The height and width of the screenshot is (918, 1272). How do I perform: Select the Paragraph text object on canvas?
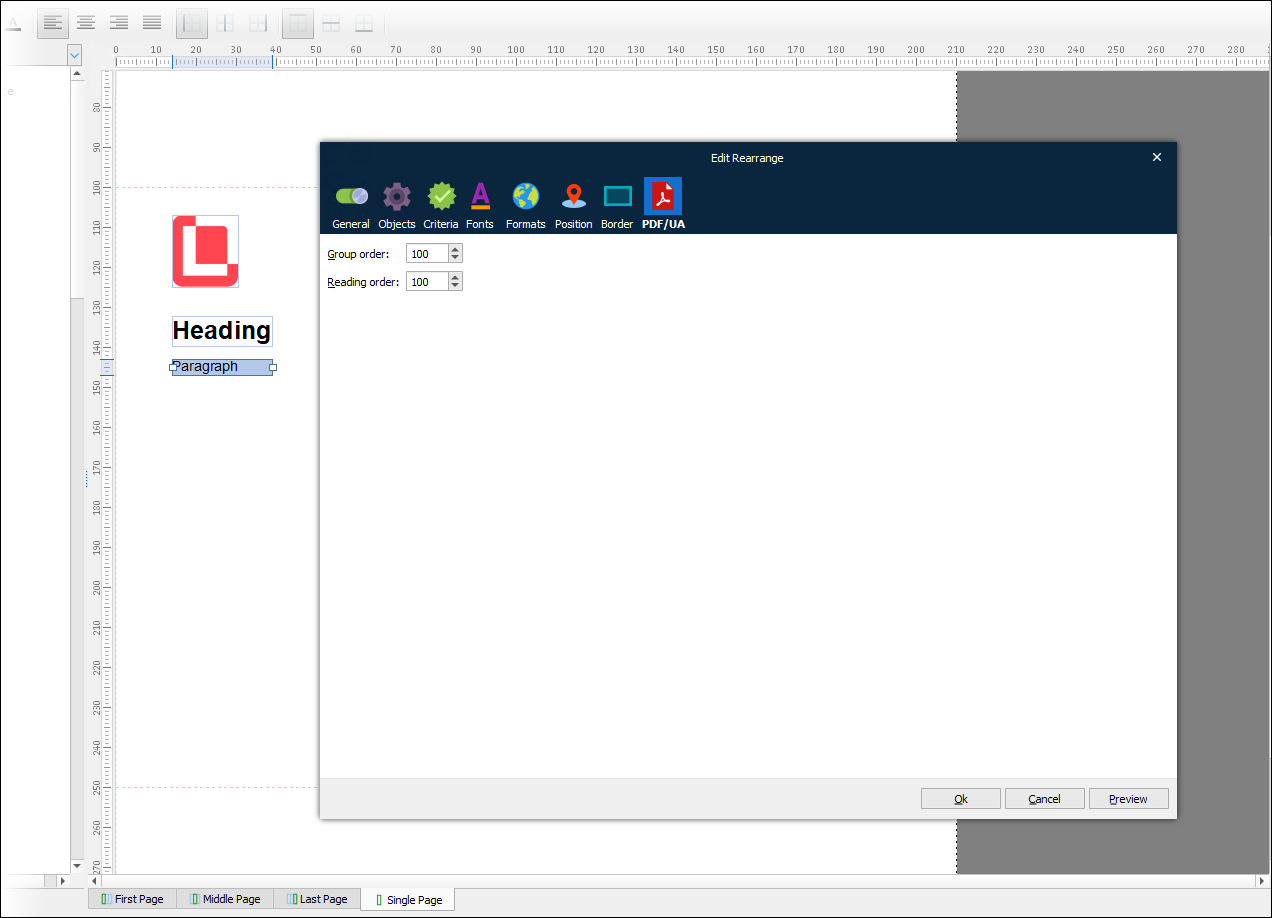pos(222,367)
